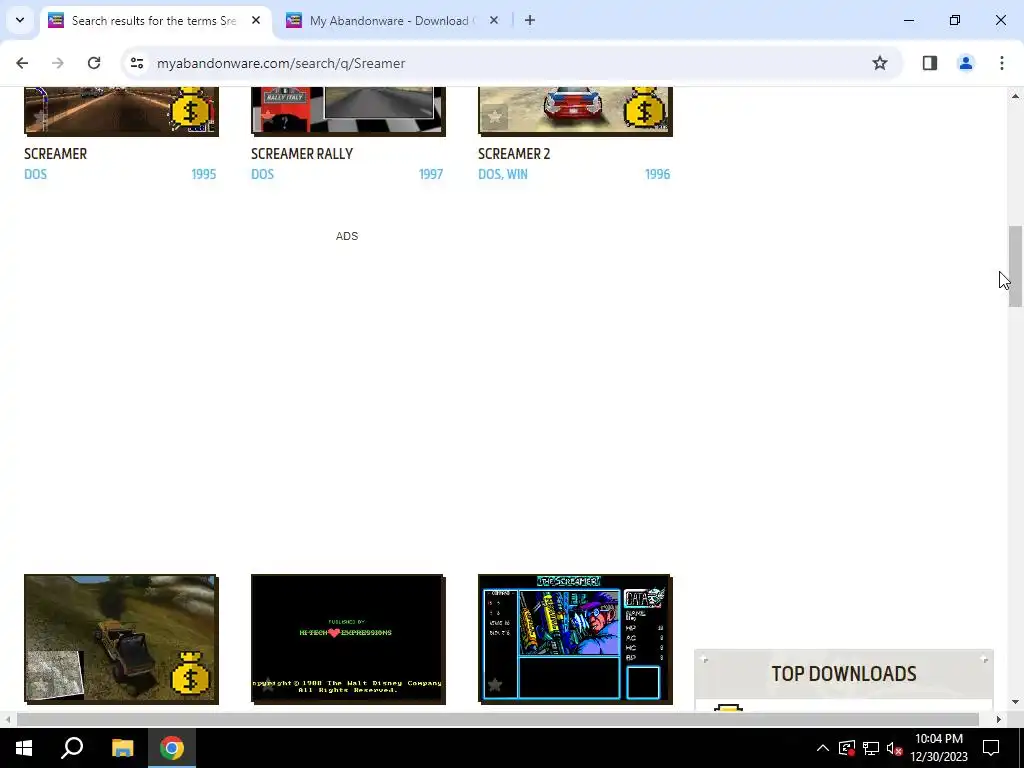Click vertical scrollbar thumb

(1015, 266)
